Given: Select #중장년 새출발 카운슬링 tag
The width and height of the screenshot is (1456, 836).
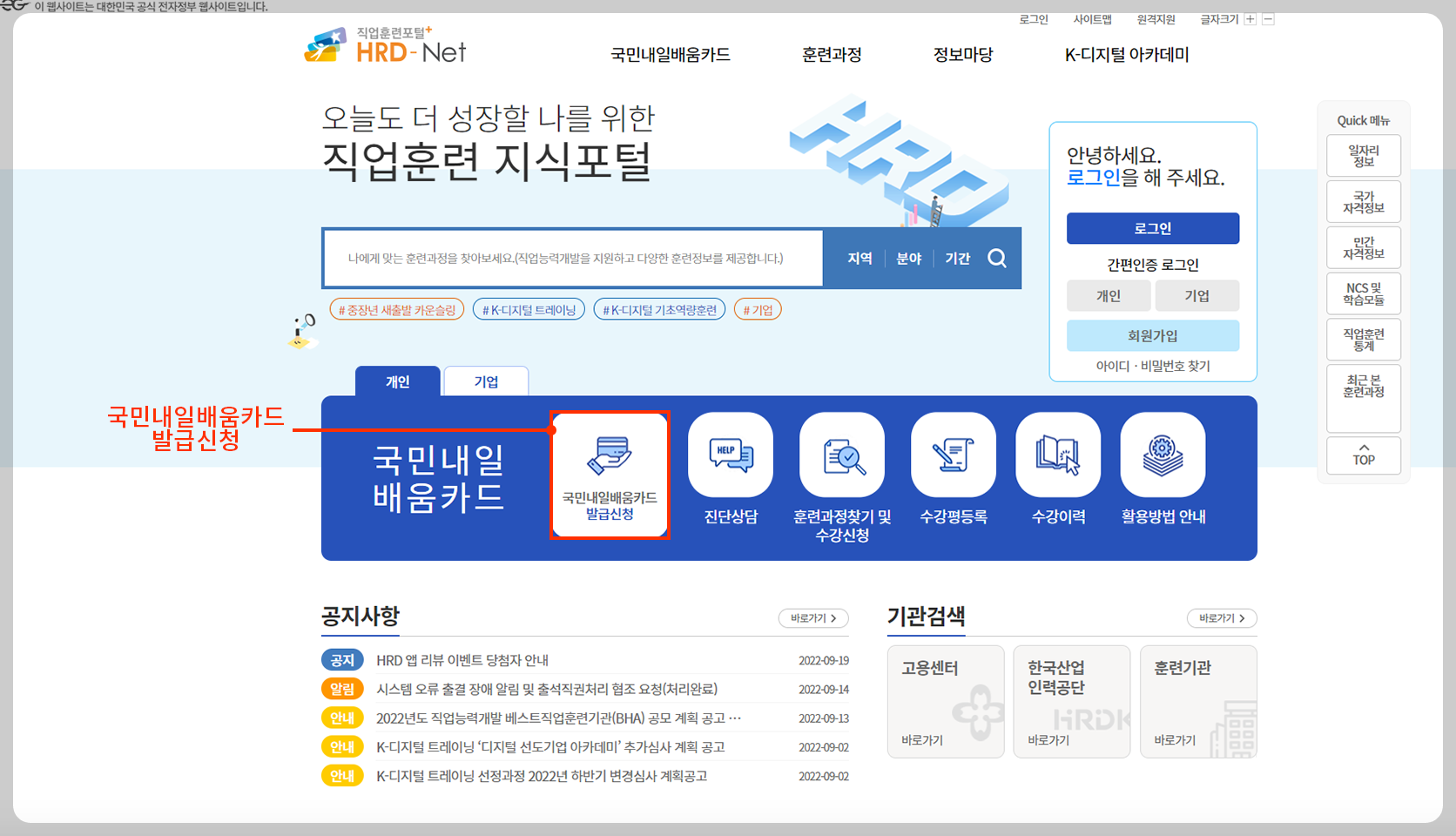Looking at the screenshot, I should click(397, 310).
